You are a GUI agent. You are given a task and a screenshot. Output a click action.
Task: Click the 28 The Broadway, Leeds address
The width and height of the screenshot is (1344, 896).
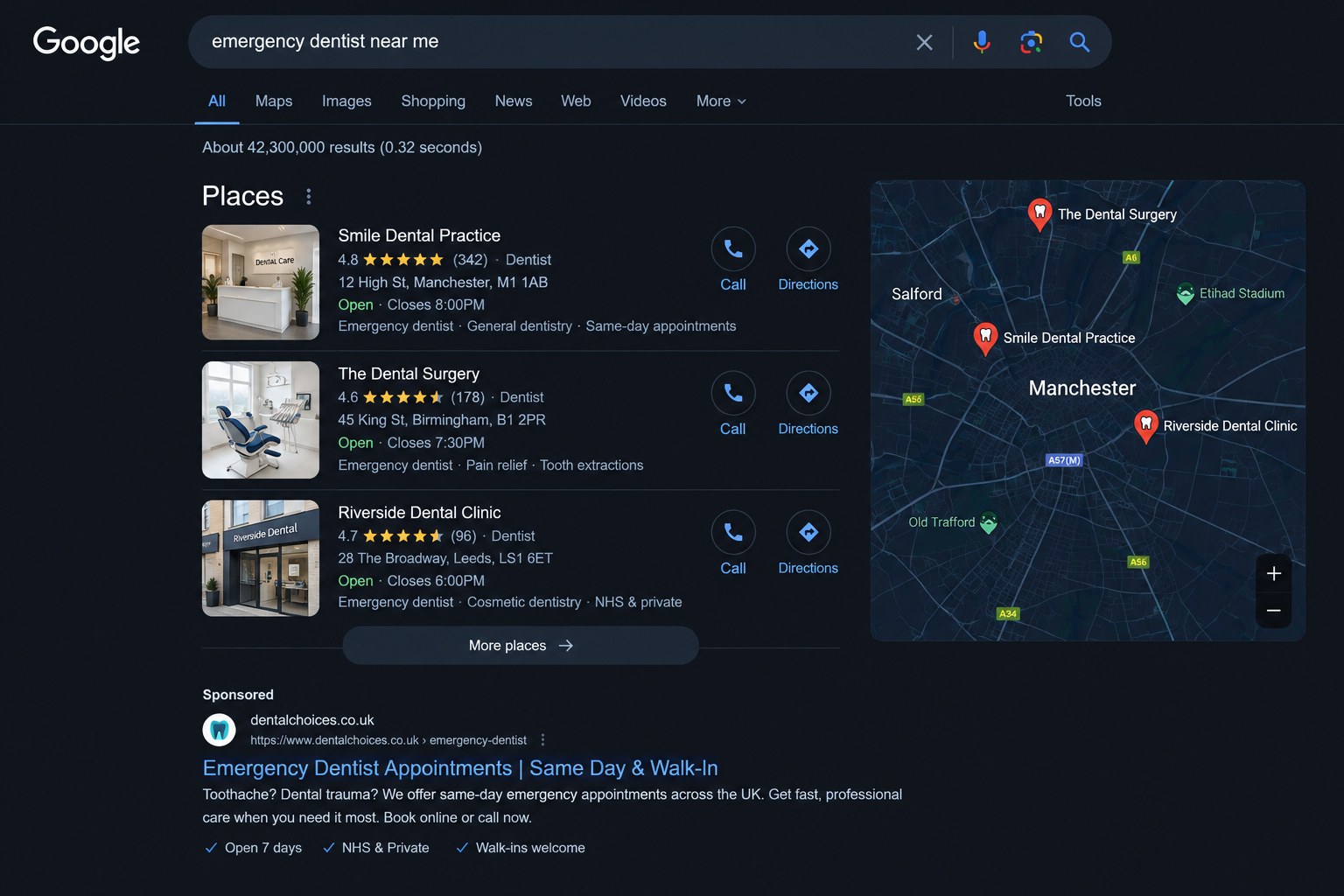coord(445,558)
